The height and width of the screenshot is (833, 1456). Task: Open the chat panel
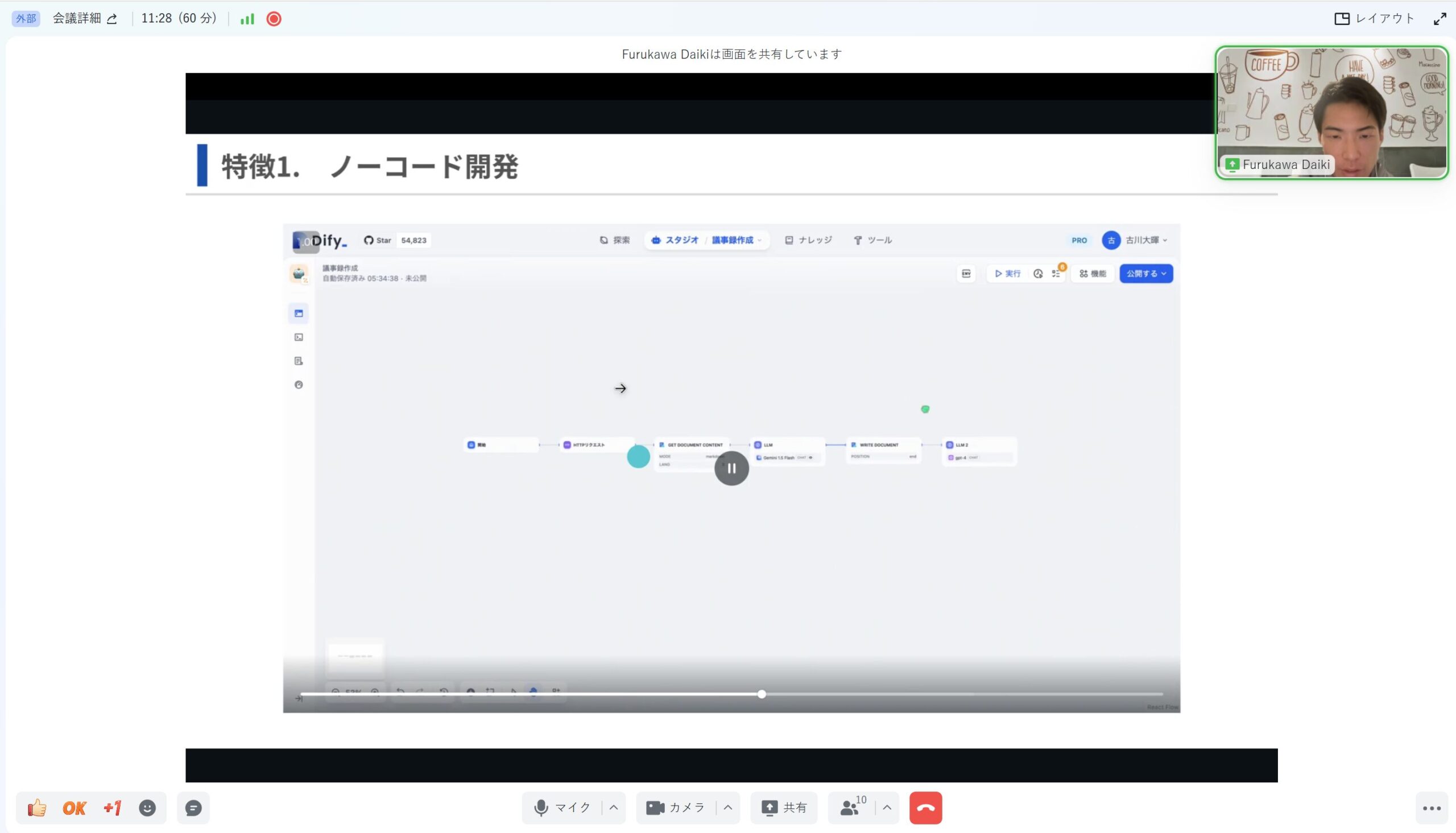193,808
